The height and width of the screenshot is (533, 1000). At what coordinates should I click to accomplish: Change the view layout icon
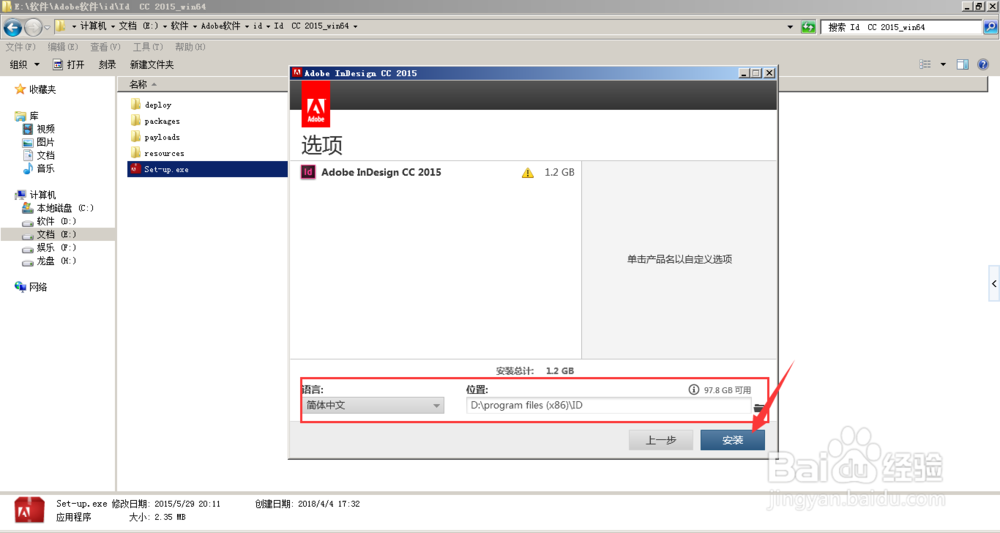coord(925,64)
